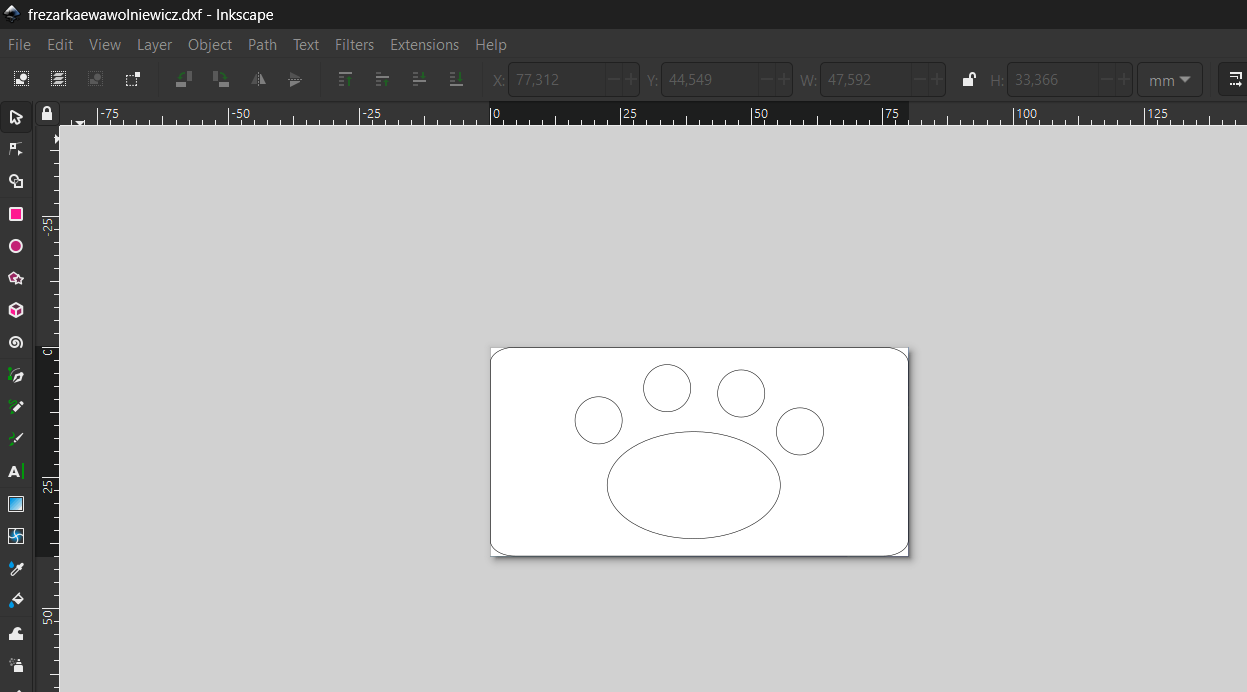Flip selection horizontally

tap(258, 79)
